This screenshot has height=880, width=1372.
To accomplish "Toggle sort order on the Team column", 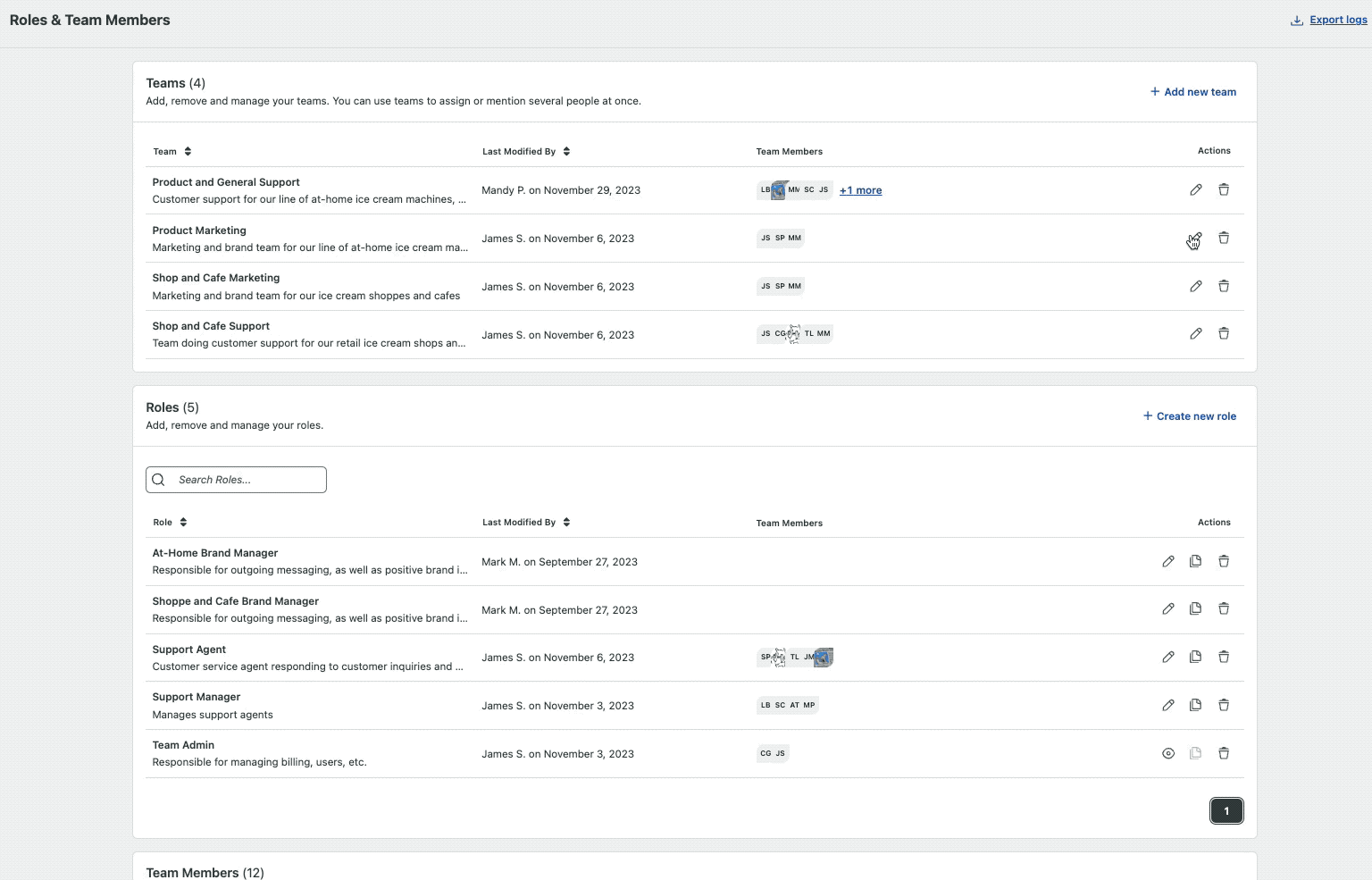I will (188, 151).
